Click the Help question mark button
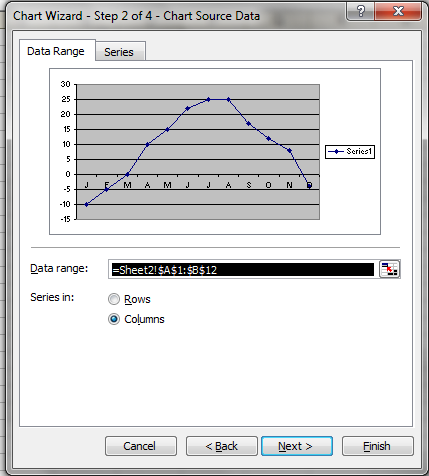This screenshot has height=476, width=429. (361, 12)
